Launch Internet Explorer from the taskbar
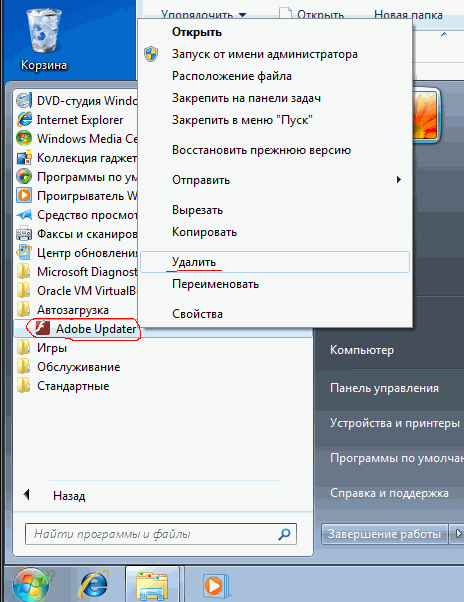Screen dimensions: 464x602 click(x=93, y=586)
